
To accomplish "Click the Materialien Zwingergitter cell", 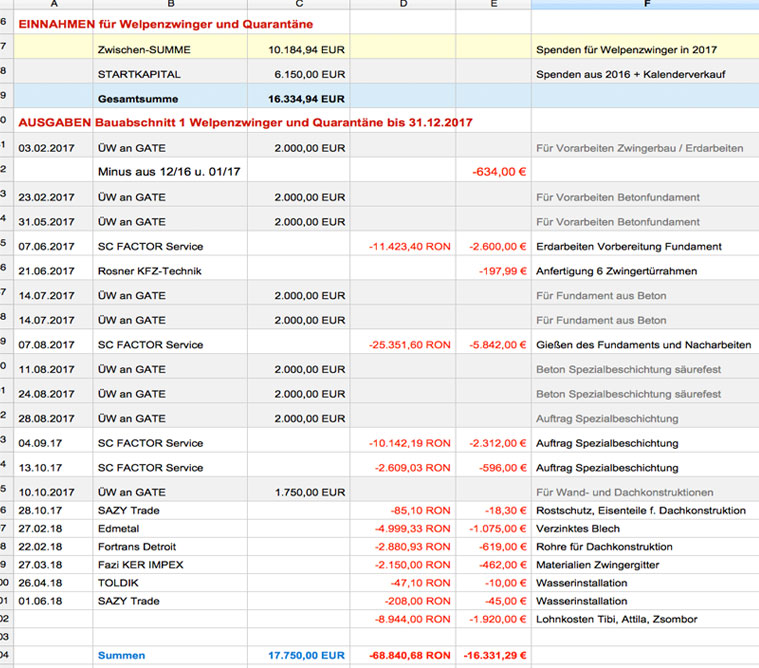I will pyautogui.click(x=645, y=564).
